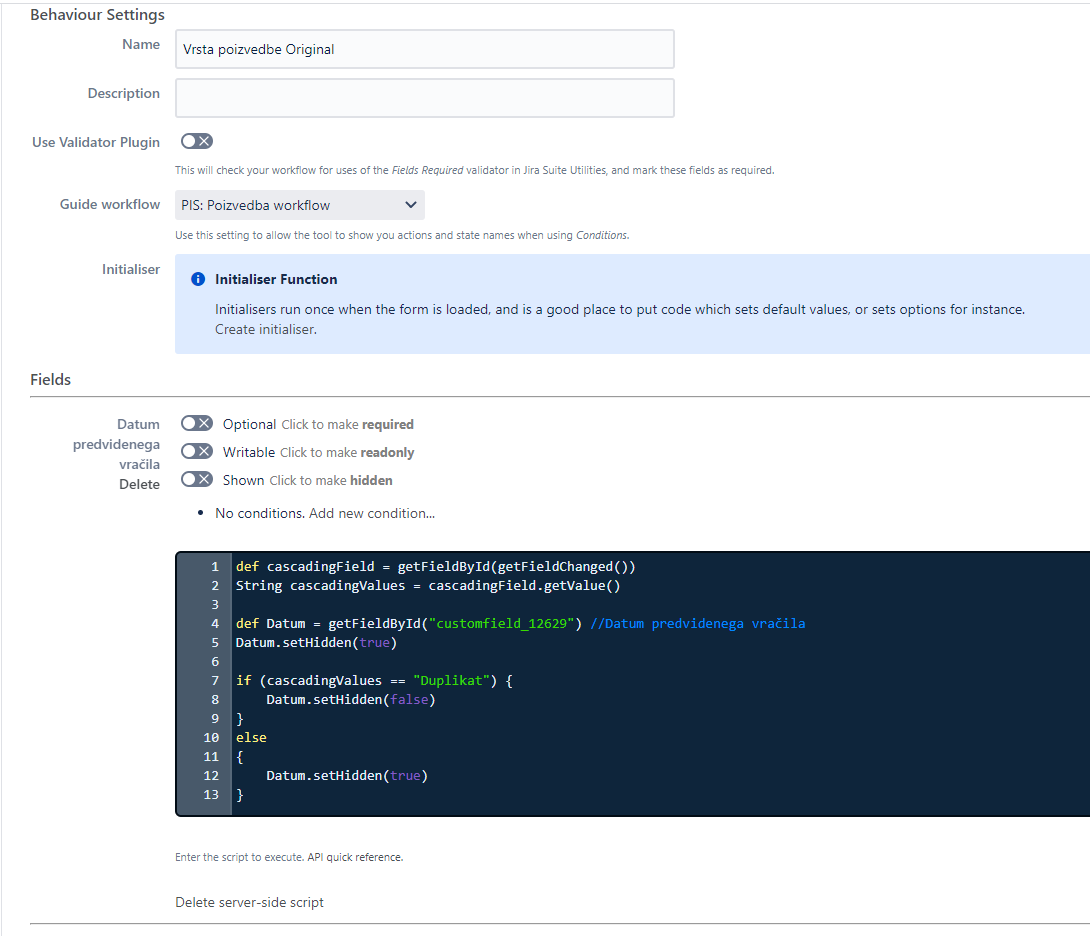Click the Fields section heading
Screen dimensions: 1090x936
click(51, 380)
